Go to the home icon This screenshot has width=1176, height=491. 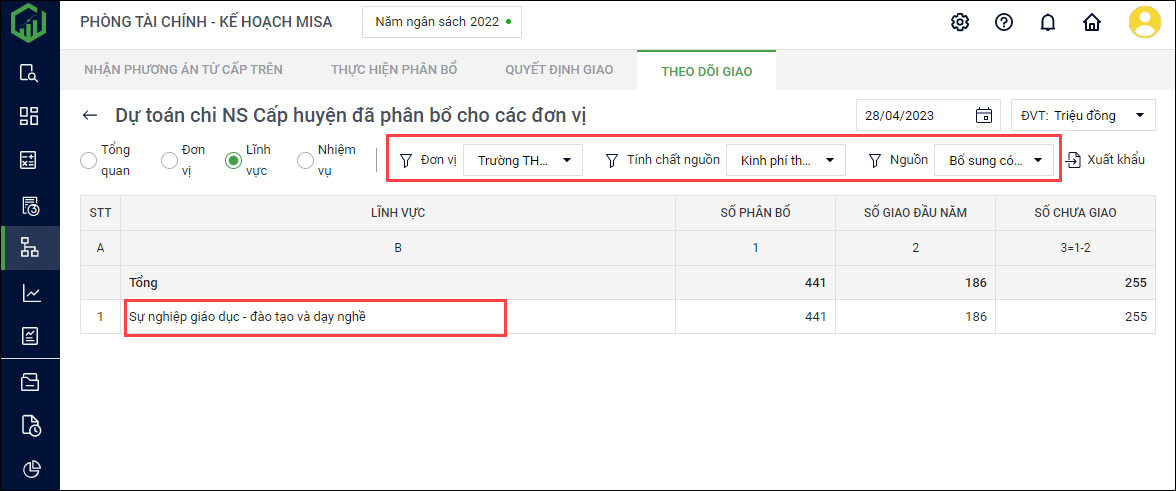pos(1092,22)
